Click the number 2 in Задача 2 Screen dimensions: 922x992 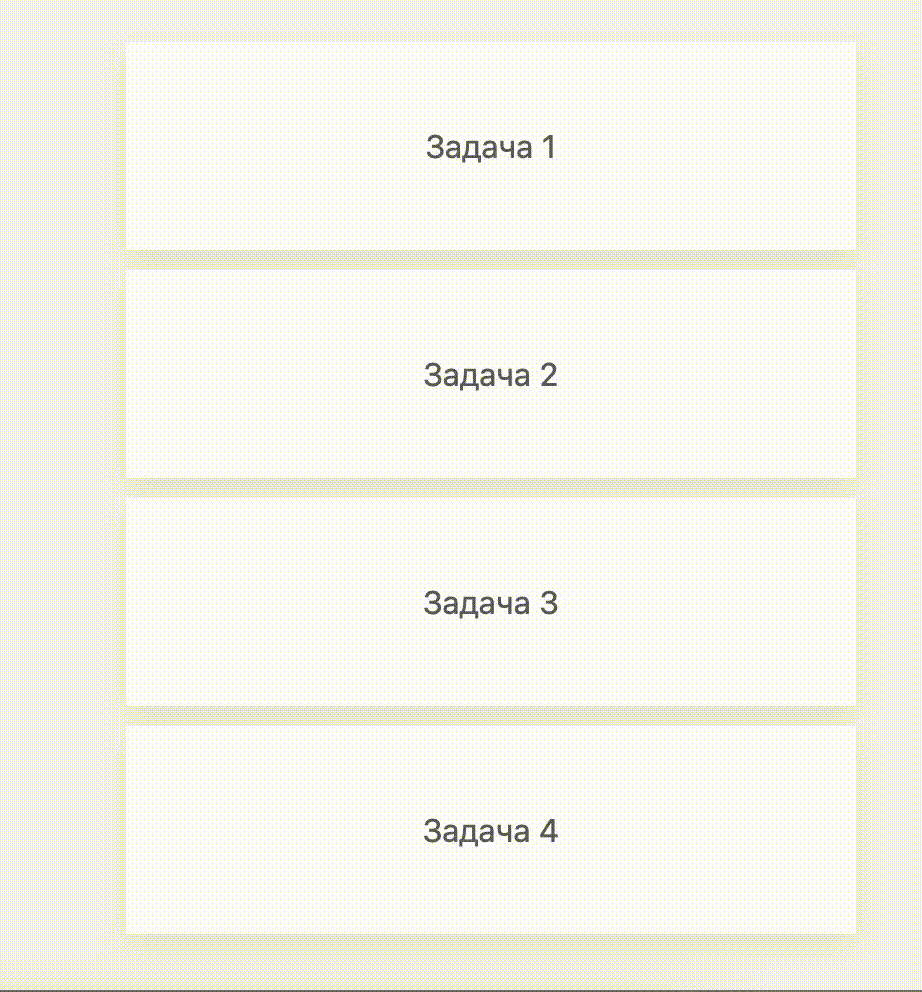pyautogui.click(x=548, y=375)
